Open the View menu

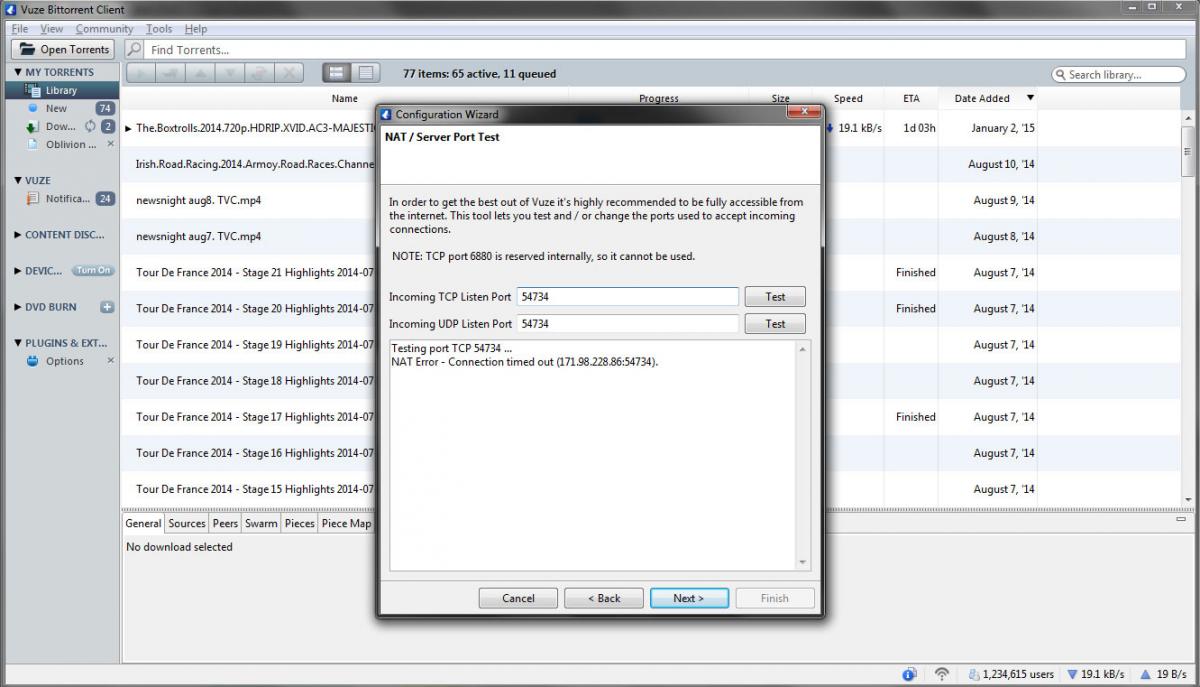pos(51,29)
